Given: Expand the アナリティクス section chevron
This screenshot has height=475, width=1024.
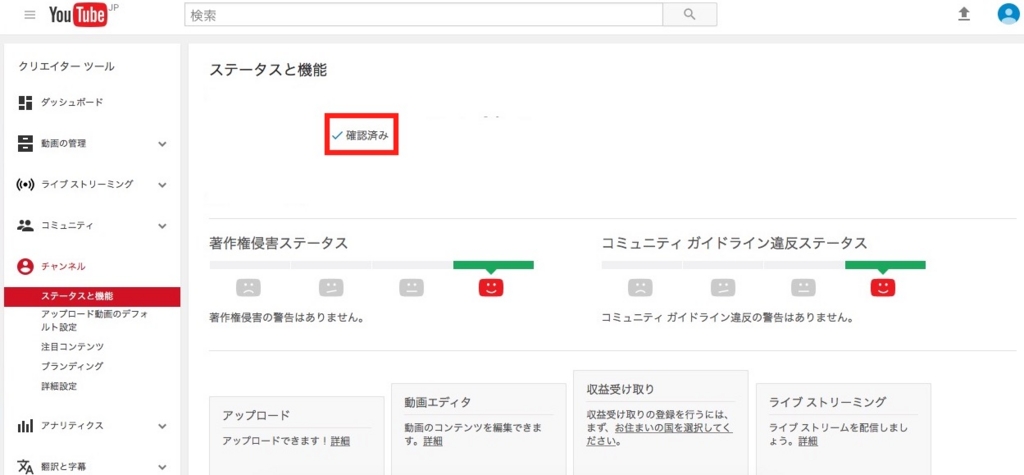Looking at the screenshot, I should click(x=163, y=426).
